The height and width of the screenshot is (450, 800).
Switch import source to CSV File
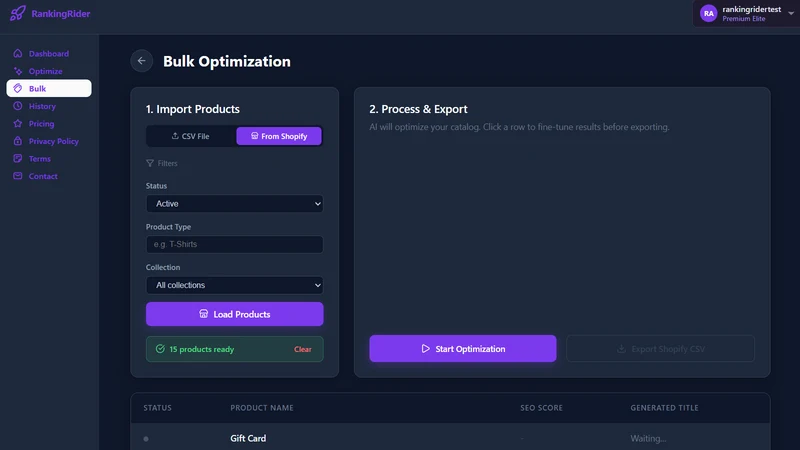pyautogui.click(x=191, y=136)
